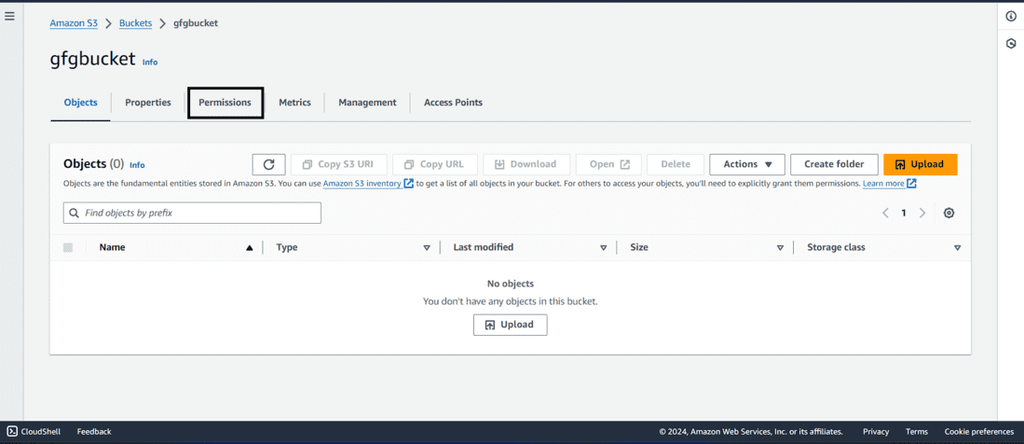
Task: Click the orange Upload button
Action: [920, 165]
